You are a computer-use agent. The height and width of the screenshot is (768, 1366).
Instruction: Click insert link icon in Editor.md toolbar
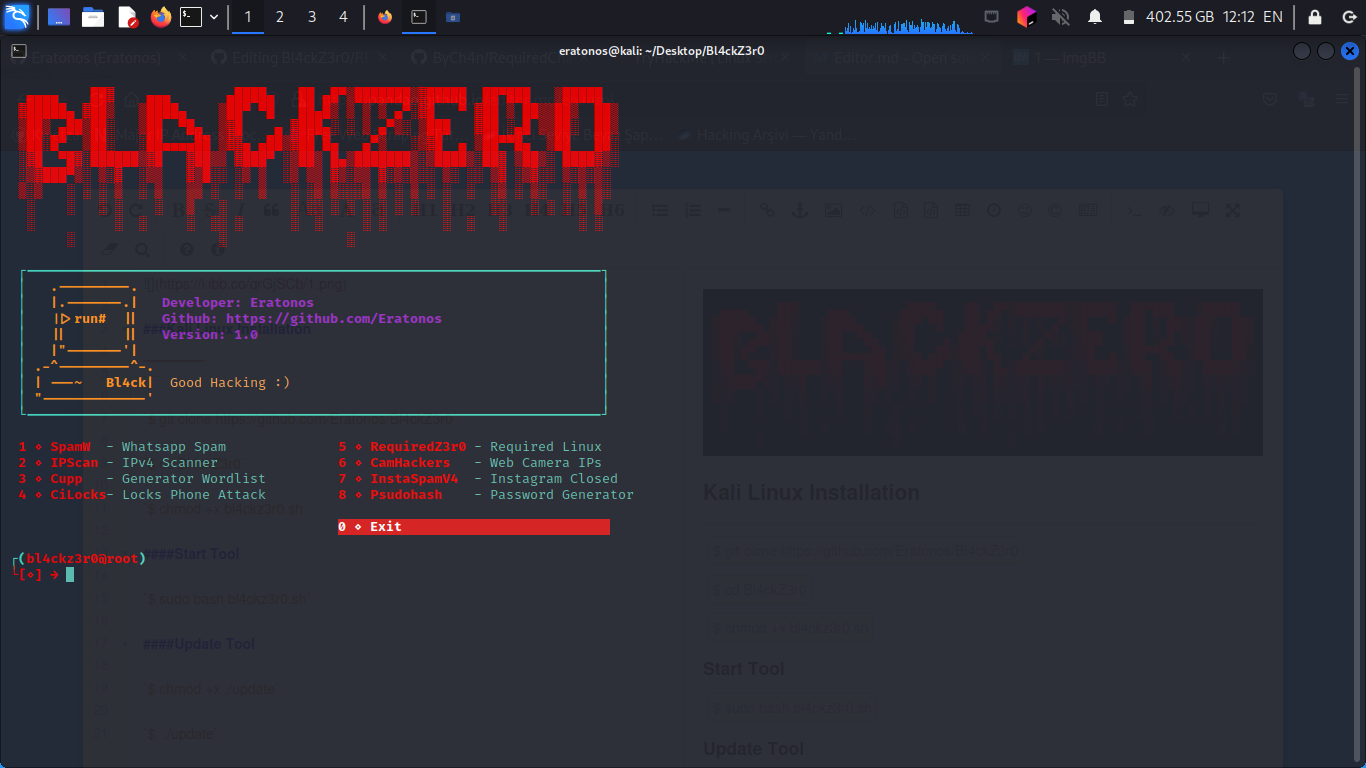[x=767, y=210]
